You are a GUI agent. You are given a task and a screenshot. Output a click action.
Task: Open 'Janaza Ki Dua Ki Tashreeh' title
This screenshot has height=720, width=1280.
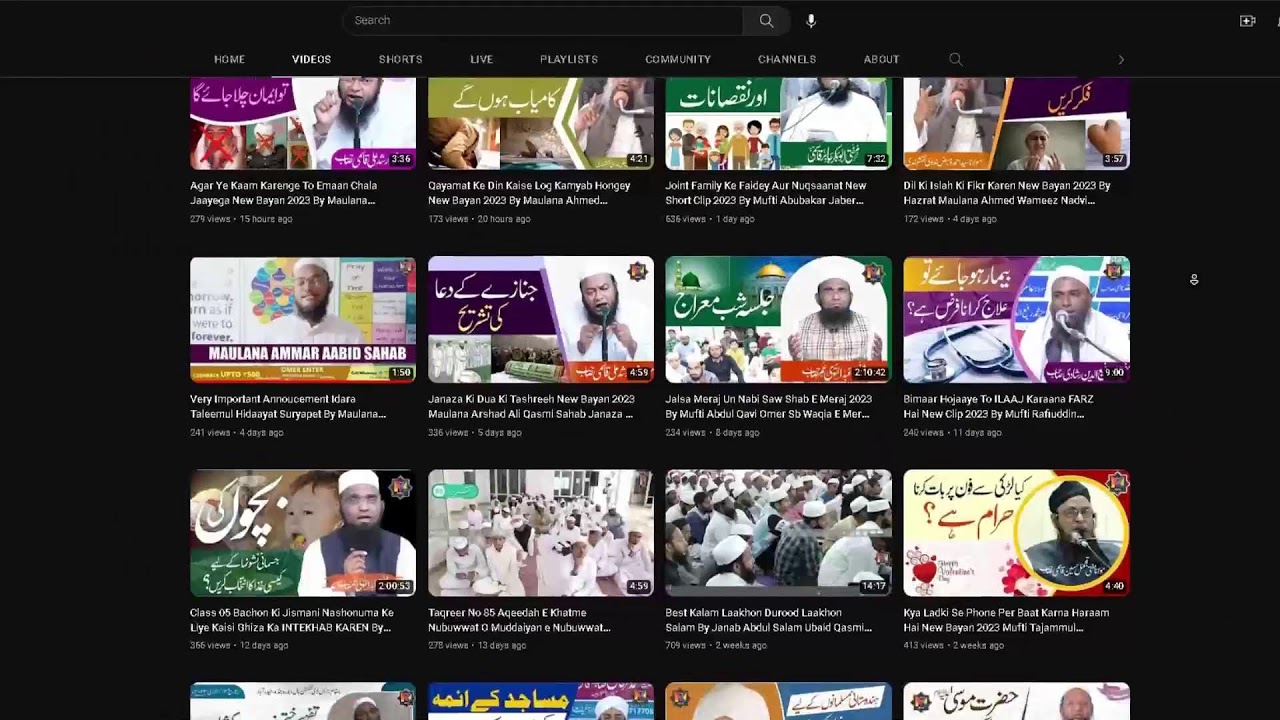coord(531,406)
